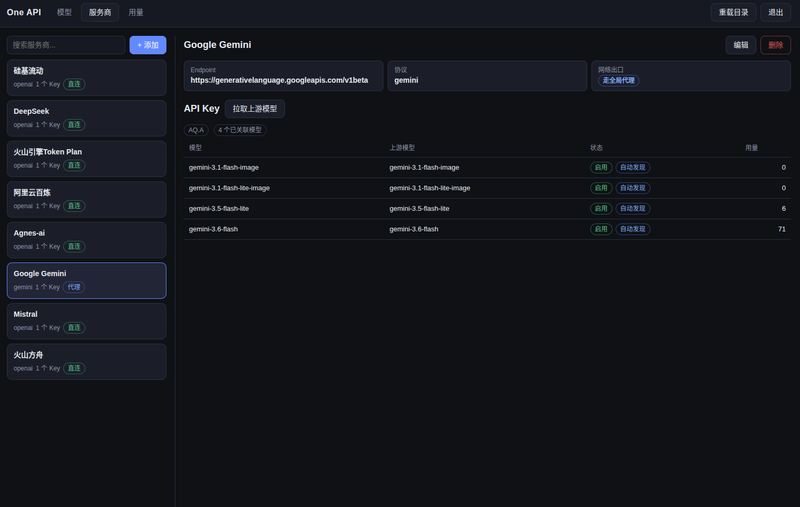Click 启用 badge in gemini-3.6-flash row
800x507 pixels.
(601, 229)
